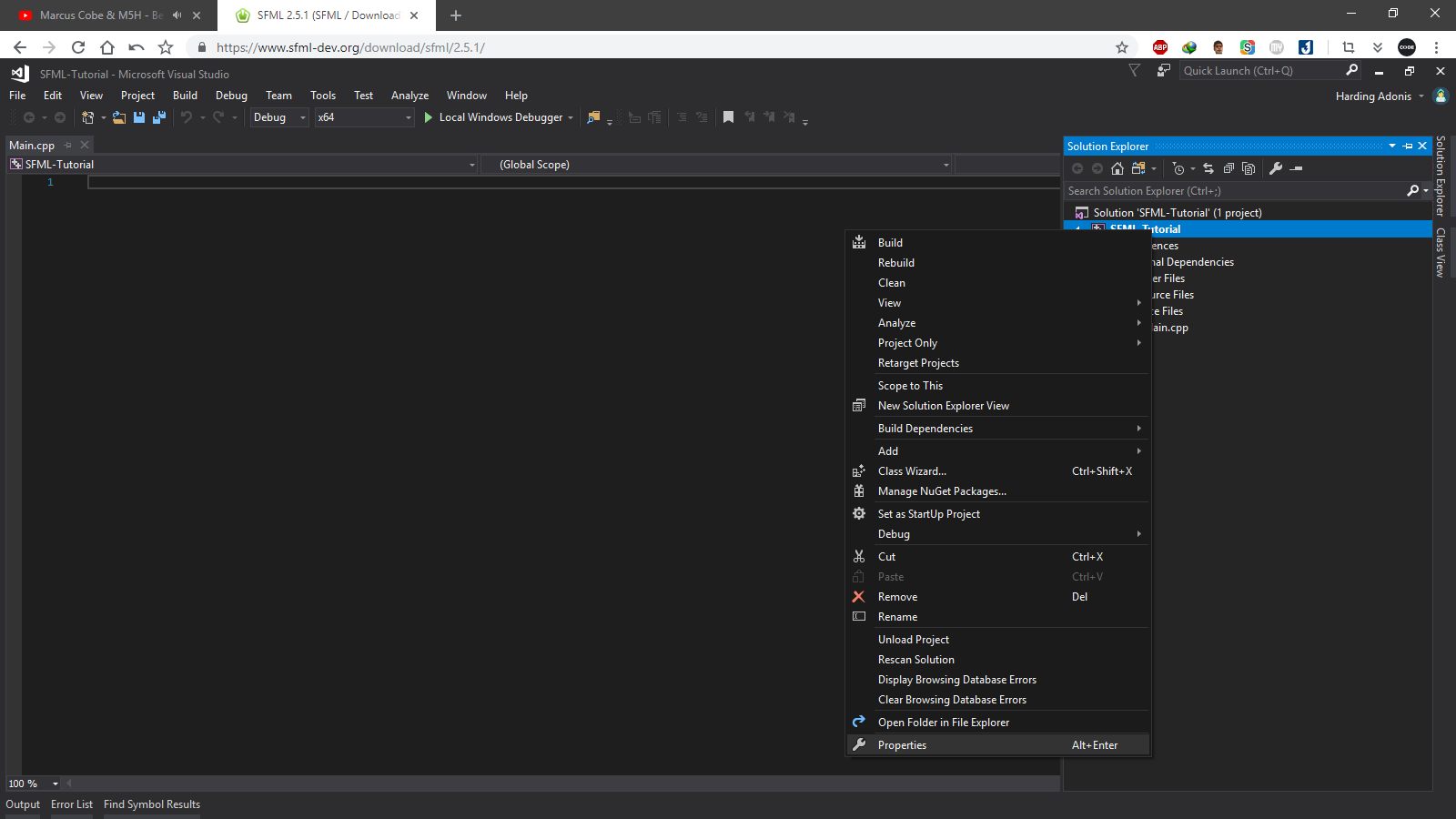The width and height of the screenshot is (1456, 819).
Task: Click line 1 in the code editor
Action: [573, 182]
